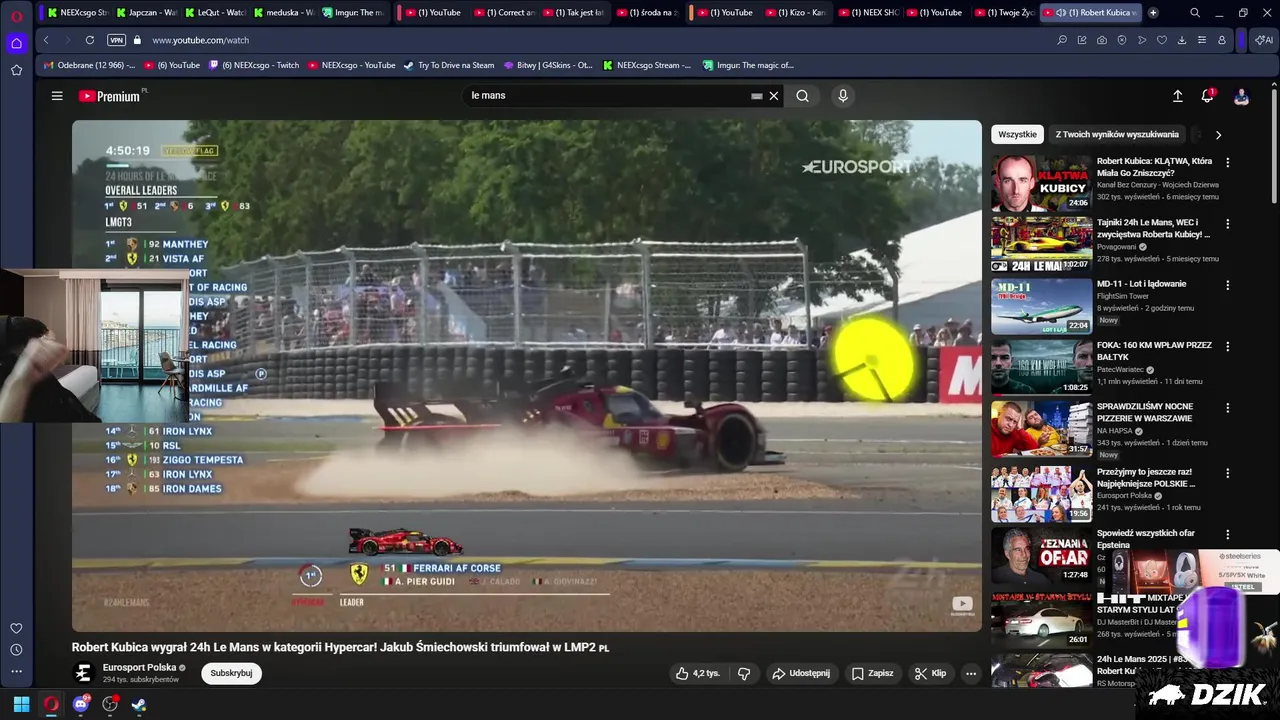This screenshot has height=720, width=1280.
Task: Go back in browser navigation
Action: (46, 40)
